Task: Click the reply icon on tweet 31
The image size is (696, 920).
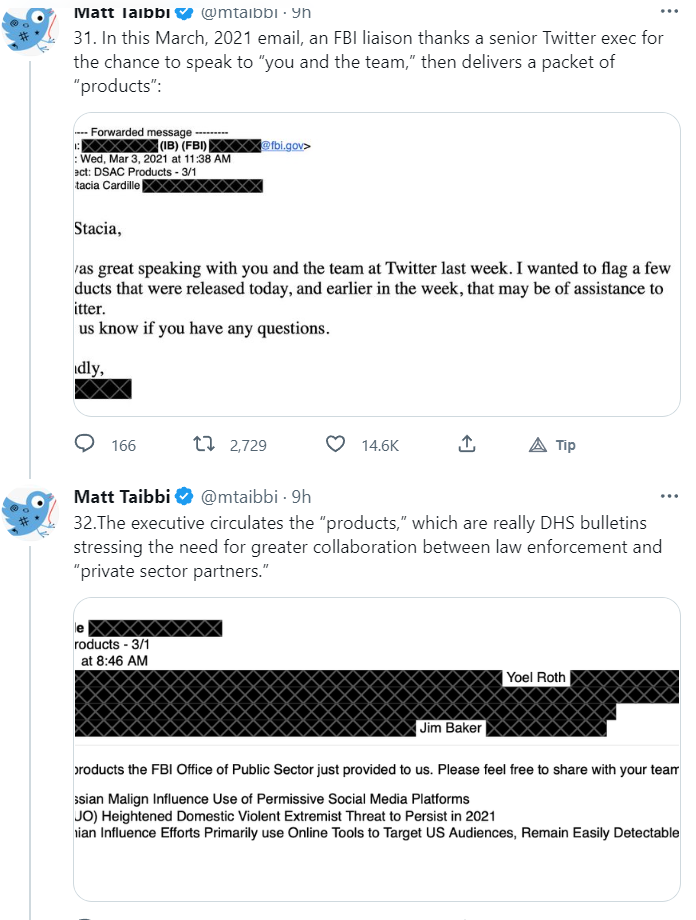Action: click(86, 444)
